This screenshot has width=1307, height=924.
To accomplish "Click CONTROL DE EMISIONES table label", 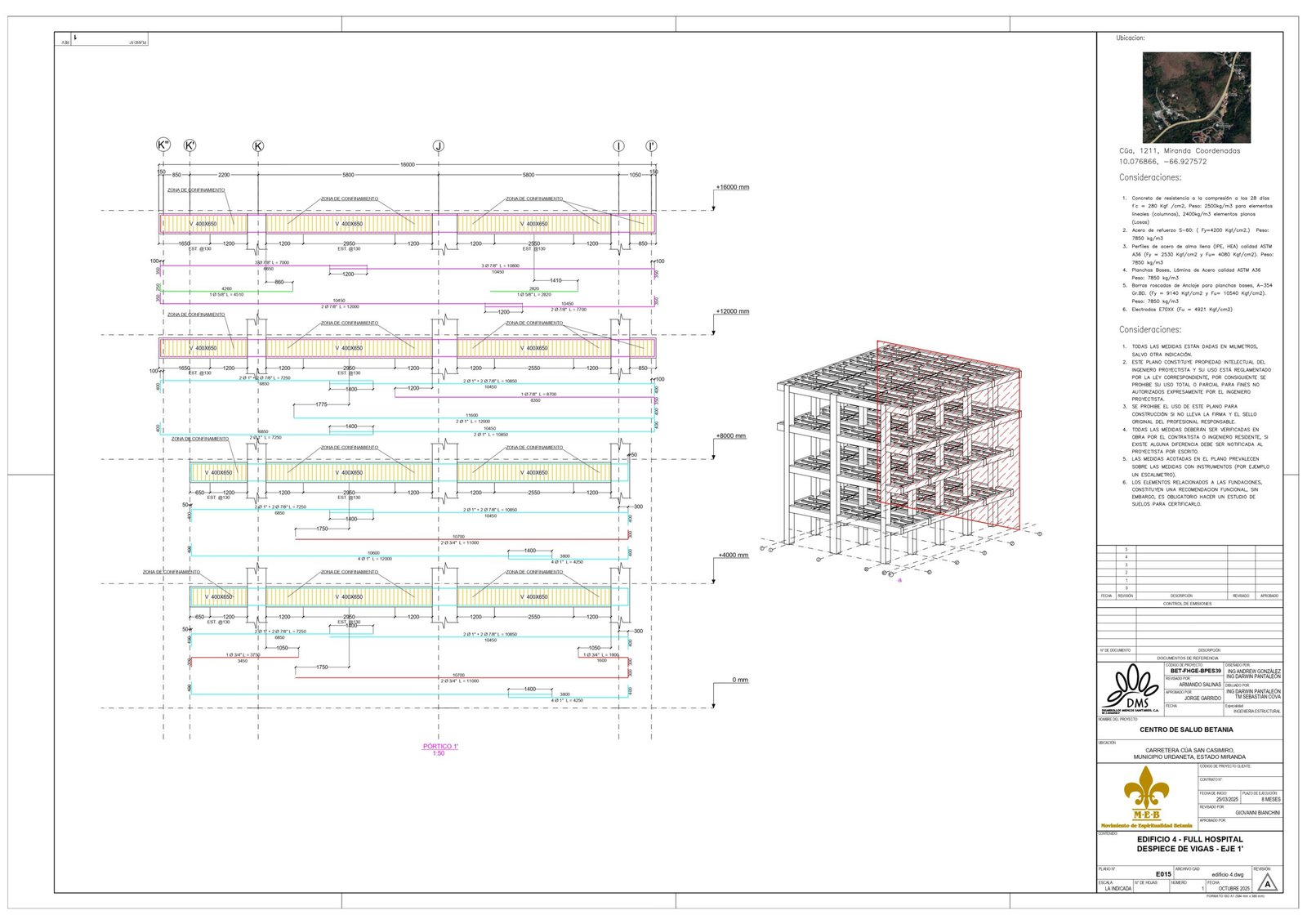I will [1187, 604].
